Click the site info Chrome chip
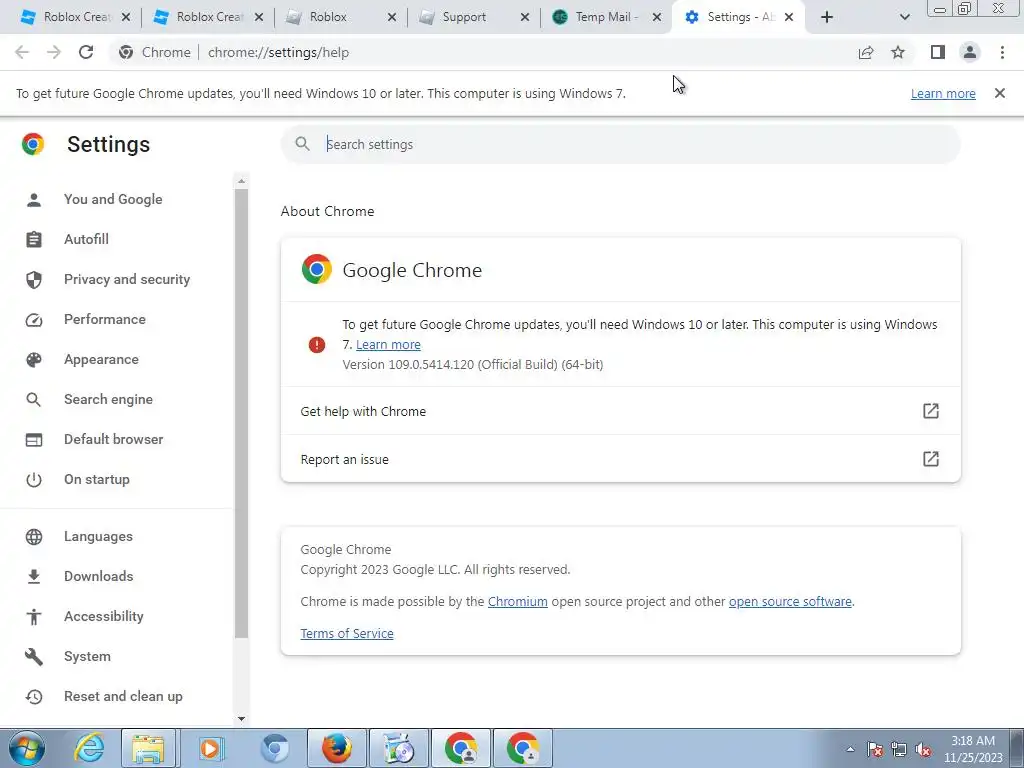The image size is (1024, 768). [155, 52]
